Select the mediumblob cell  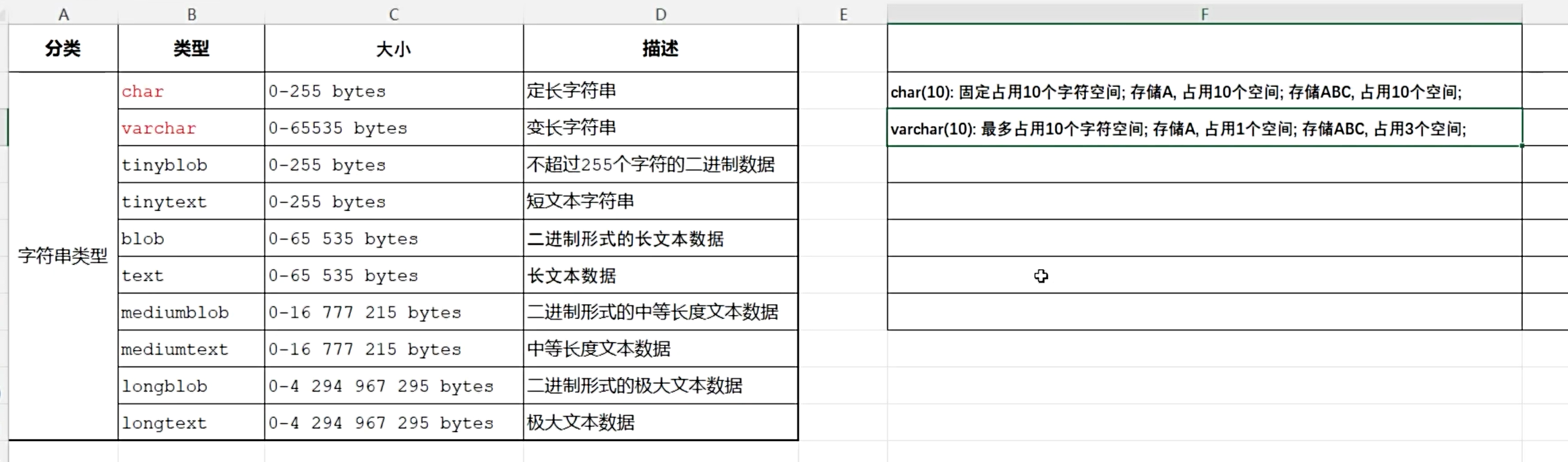click(x=191, y=312)
